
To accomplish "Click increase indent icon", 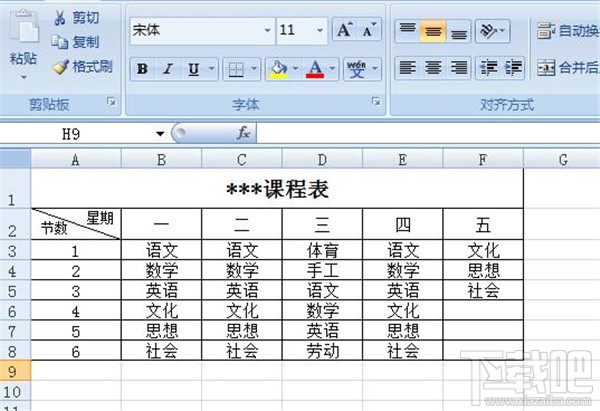I will [x=513, y=68].
